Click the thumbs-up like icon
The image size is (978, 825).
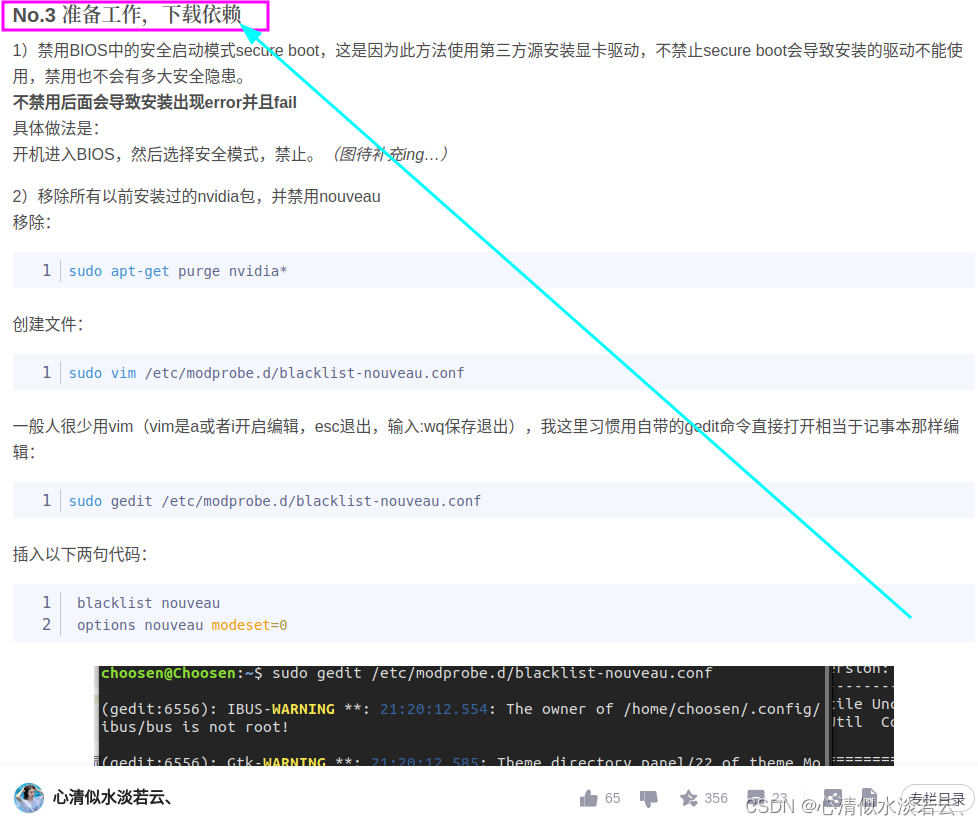click(588, 798)
